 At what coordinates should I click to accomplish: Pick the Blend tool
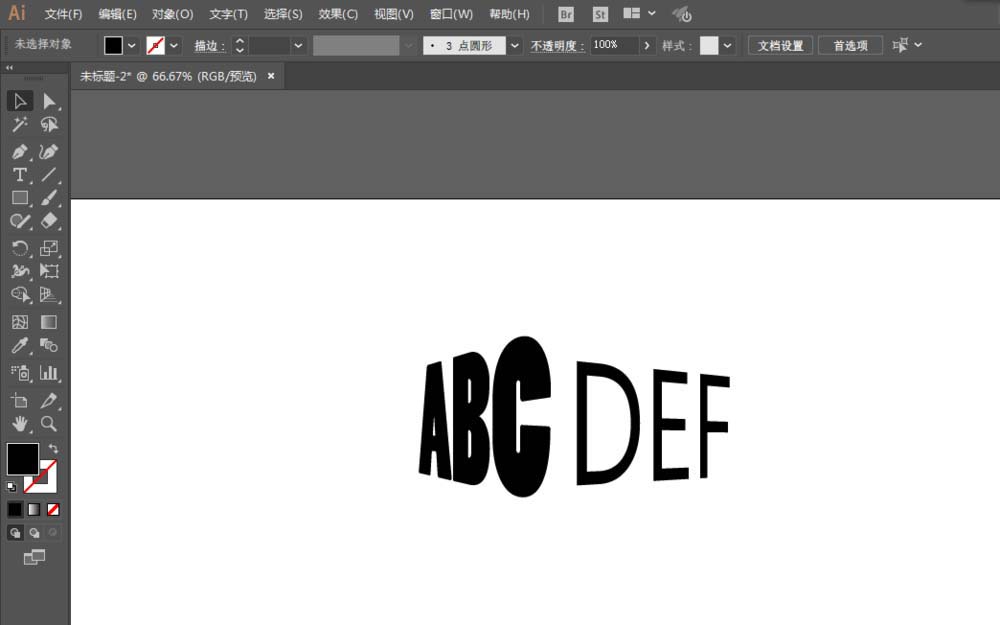coord(49,346)
